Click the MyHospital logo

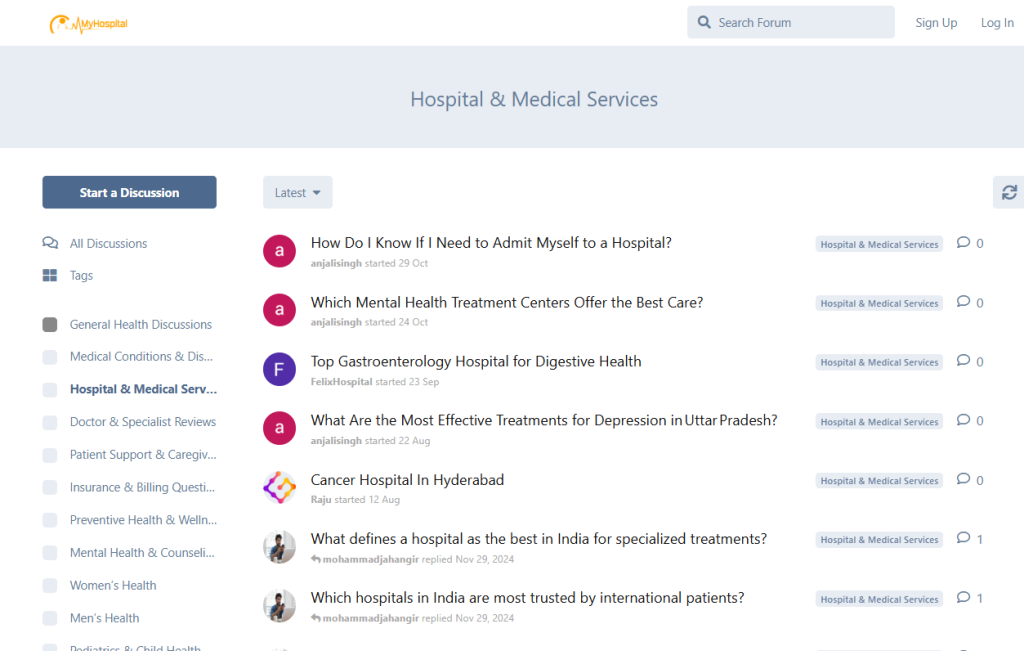(89, 23)
